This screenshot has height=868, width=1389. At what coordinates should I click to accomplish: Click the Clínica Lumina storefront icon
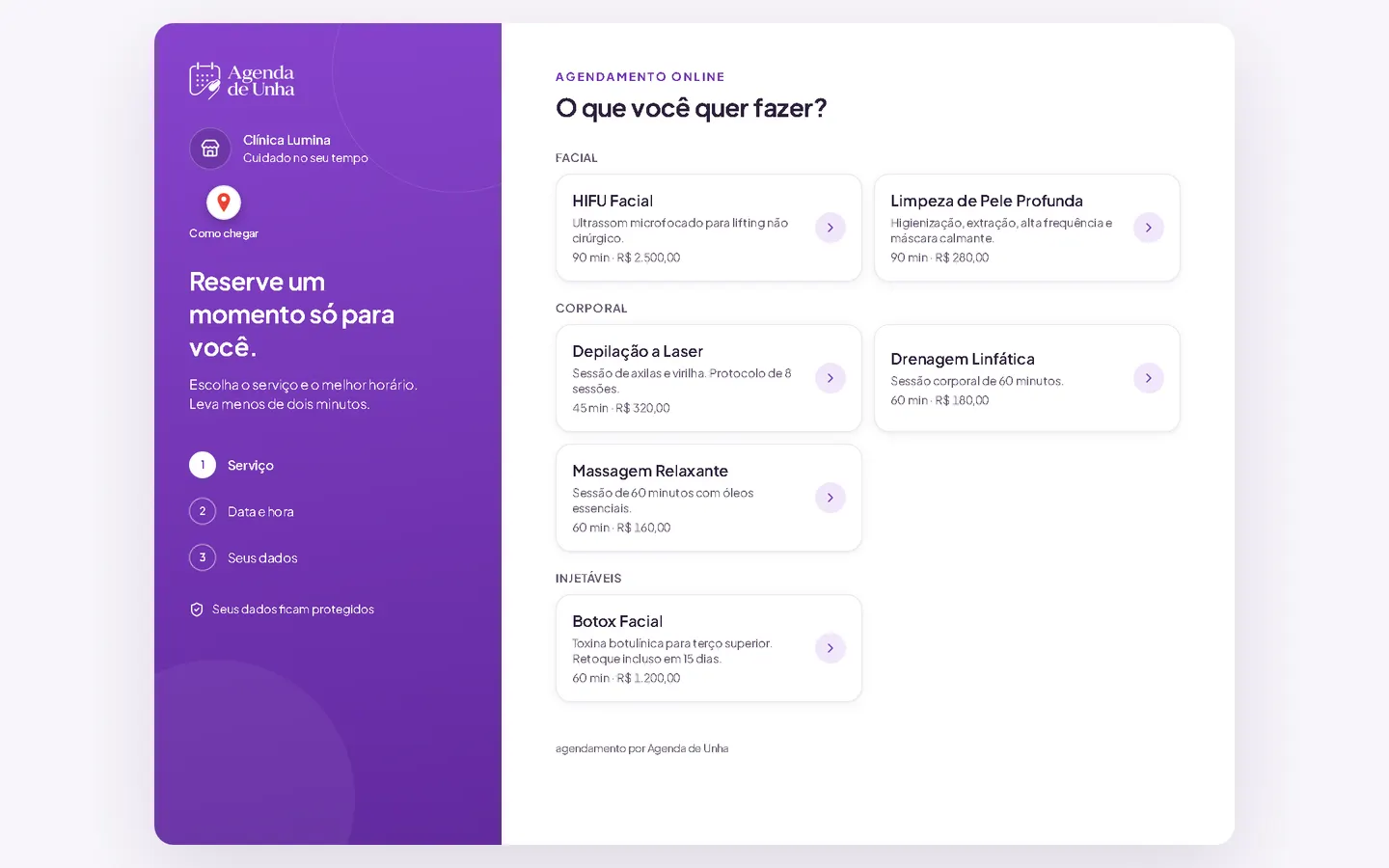point(210,149)
